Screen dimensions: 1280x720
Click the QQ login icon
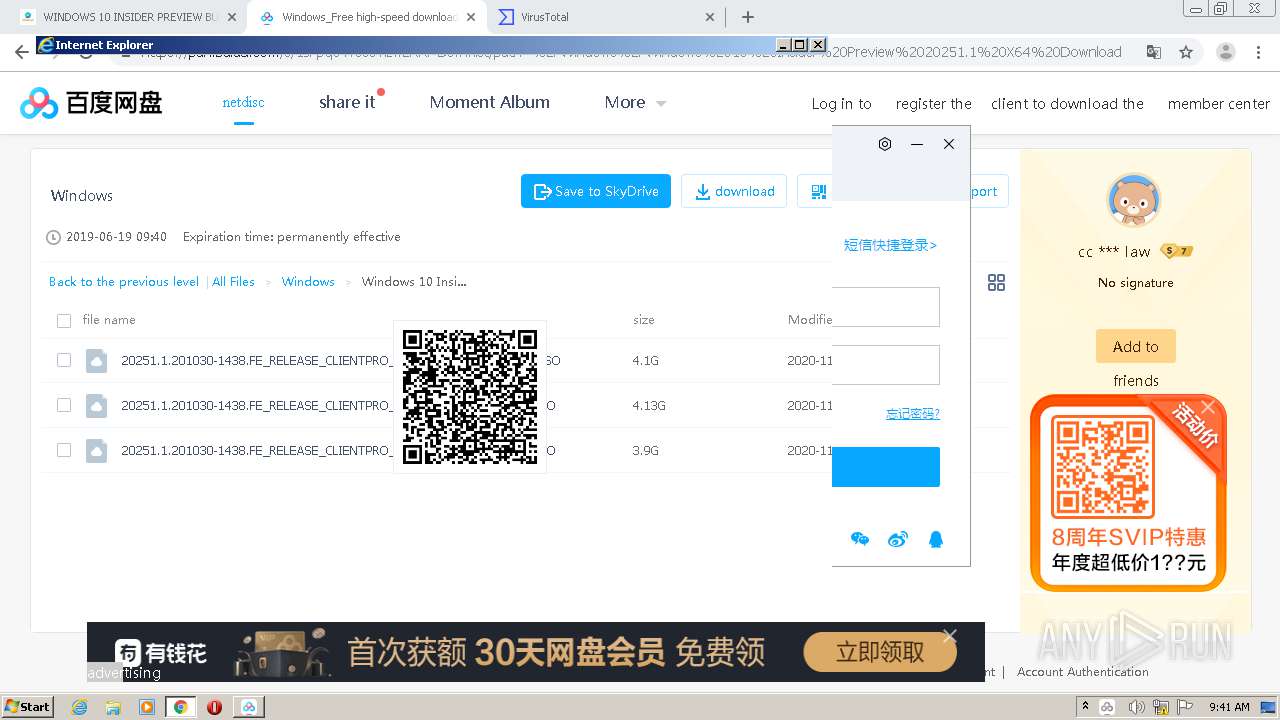point(936,540)
